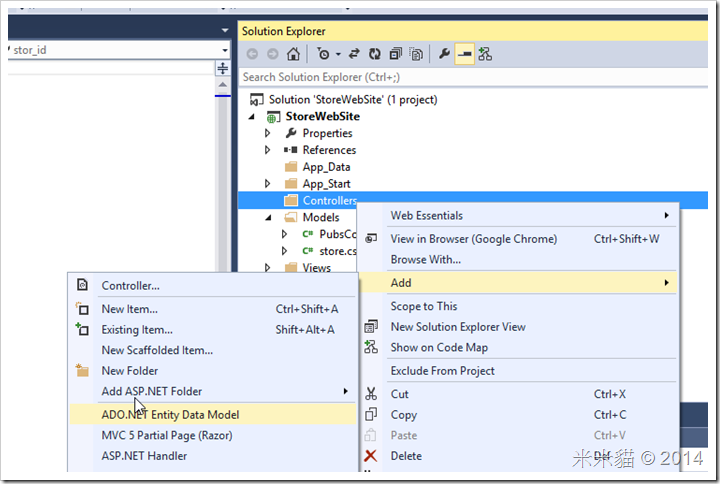Choose View in Browser (Google Chrome)
Screen dimensions: 720x484
[x=518, y=239]
